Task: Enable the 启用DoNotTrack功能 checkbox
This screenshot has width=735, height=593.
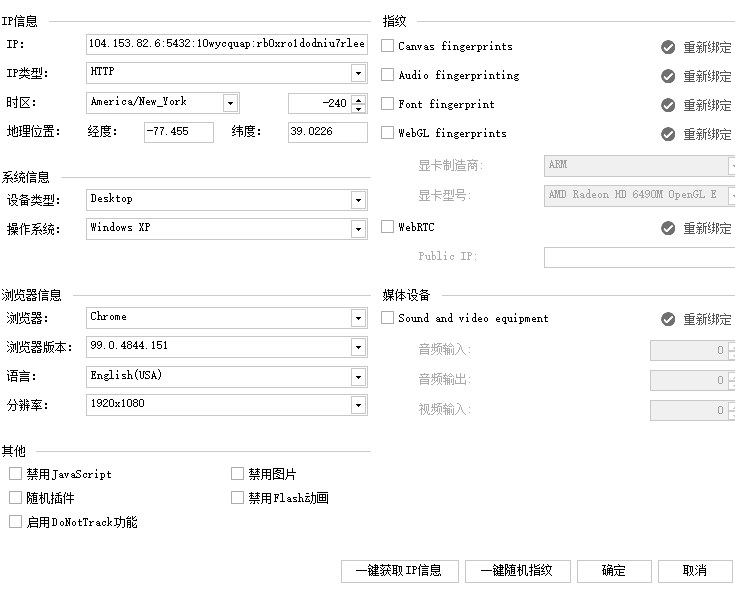Action: (15, 521)
